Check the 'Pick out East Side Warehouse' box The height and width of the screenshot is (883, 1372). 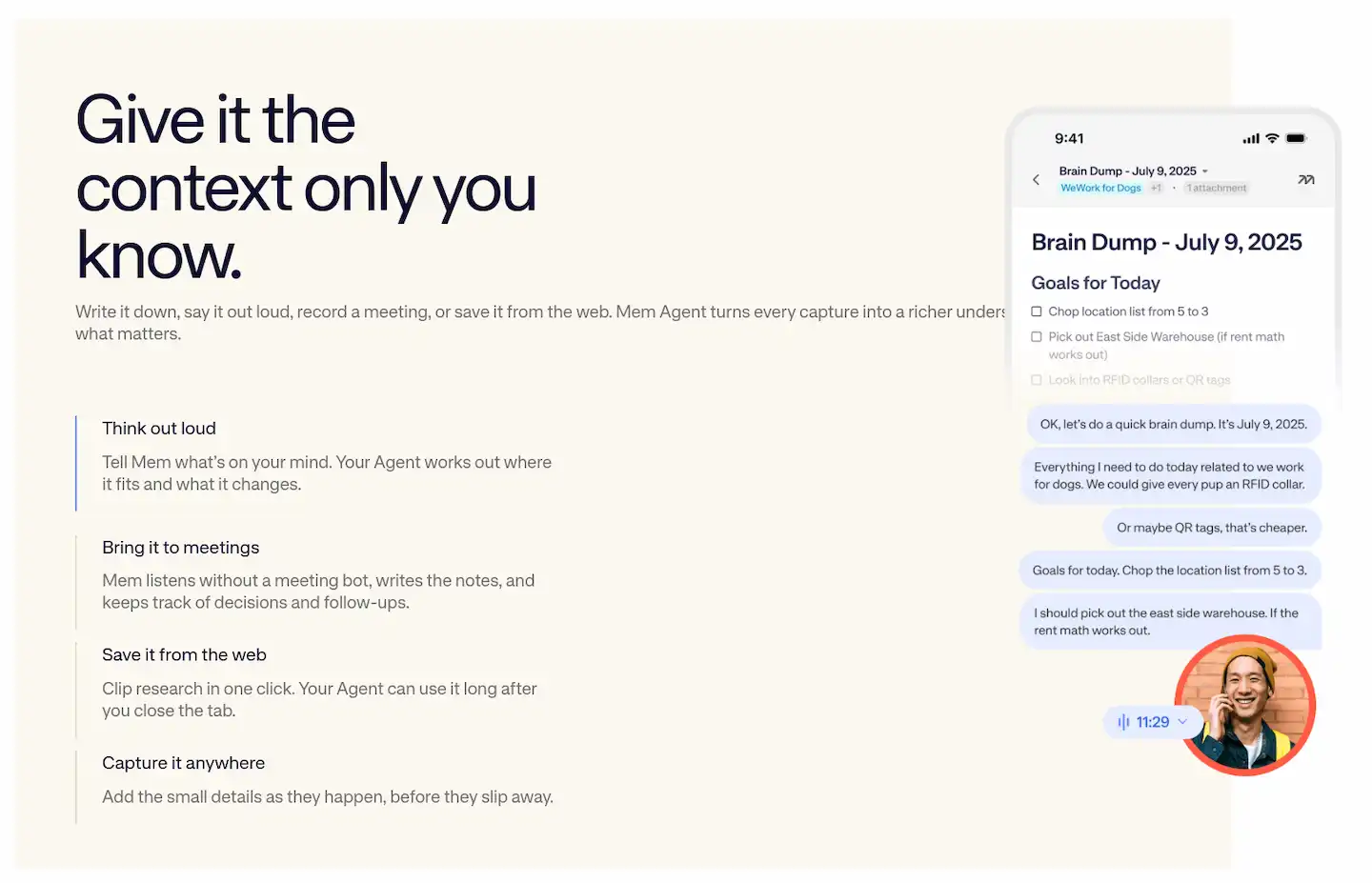(x=1037, y=336)
